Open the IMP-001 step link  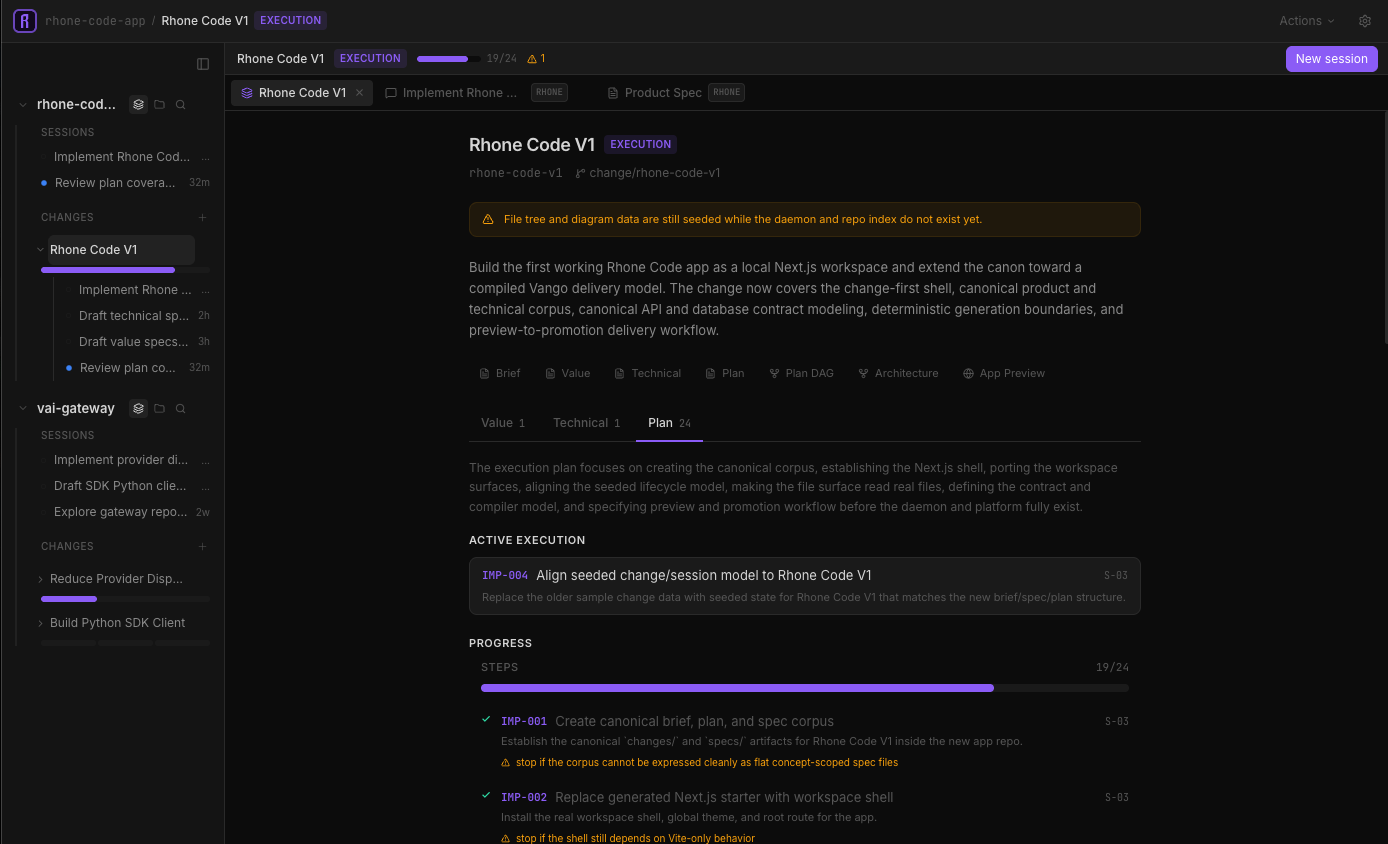coord(524,721)
